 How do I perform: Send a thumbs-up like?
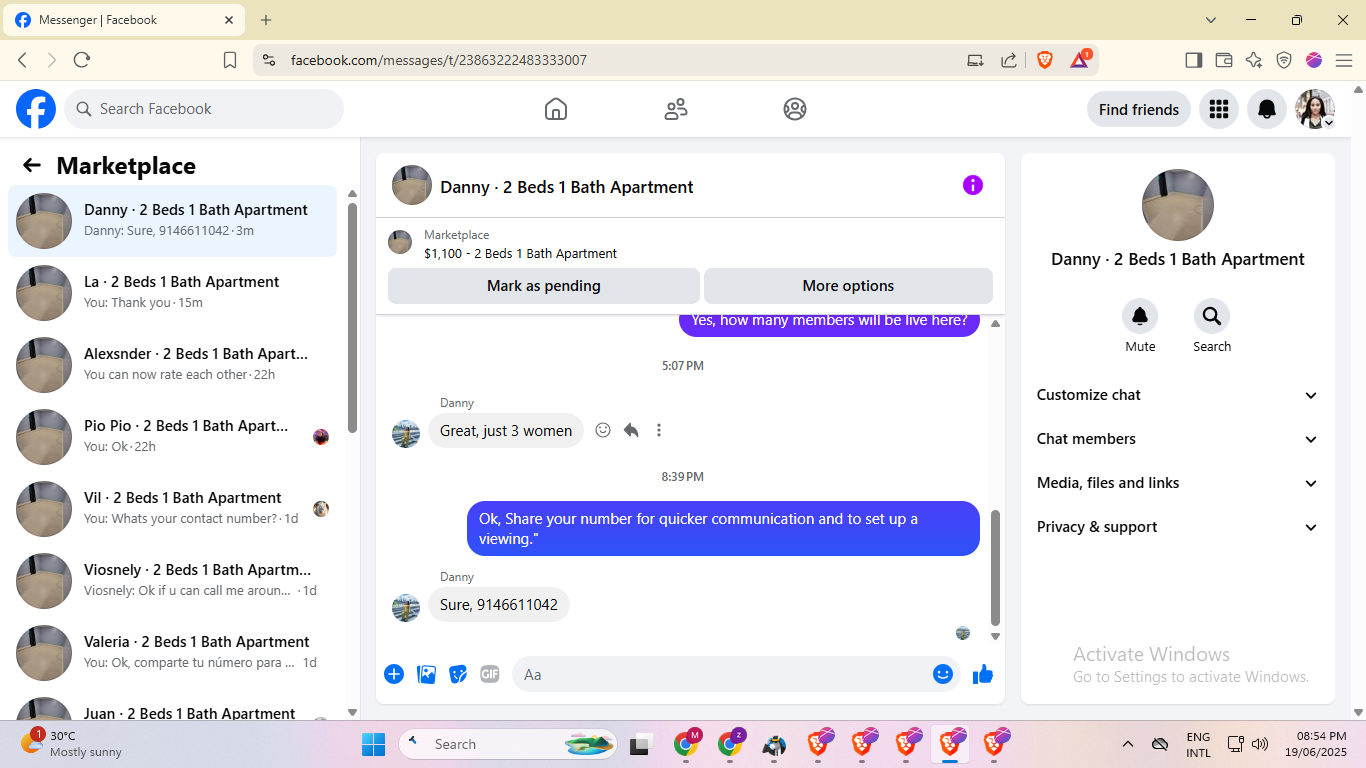(x=983, y=674)
